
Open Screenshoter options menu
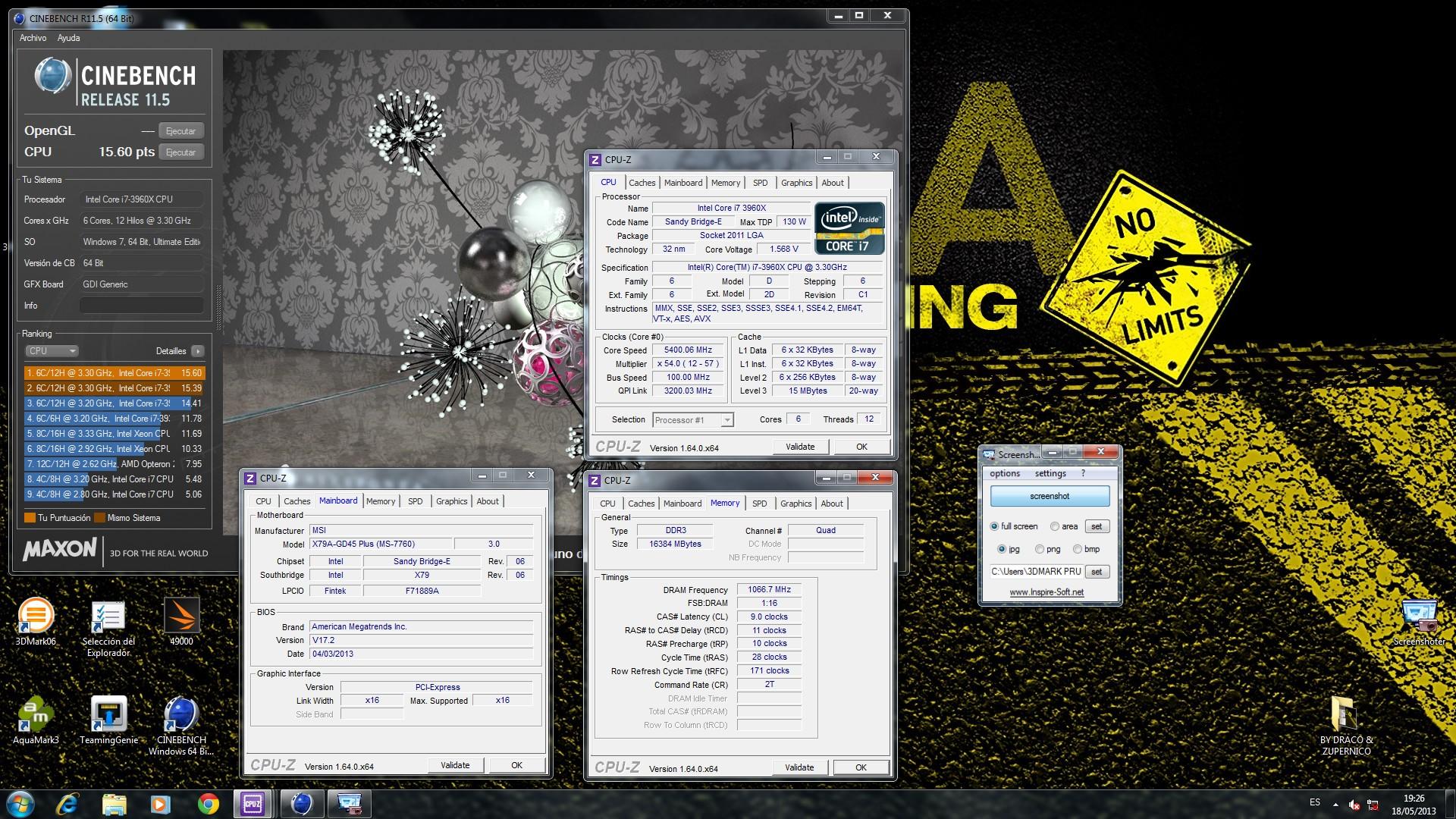pos(1005,473)
